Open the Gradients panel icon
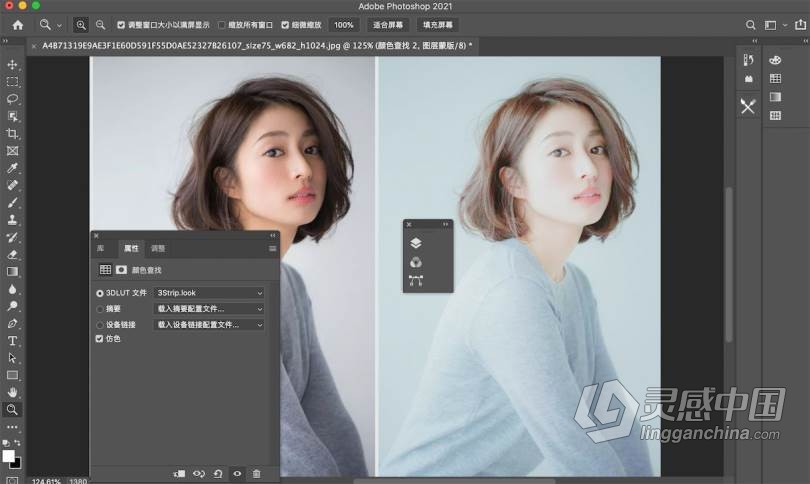The height and width of the screenshot is (484, 810). tap(775, 97)
